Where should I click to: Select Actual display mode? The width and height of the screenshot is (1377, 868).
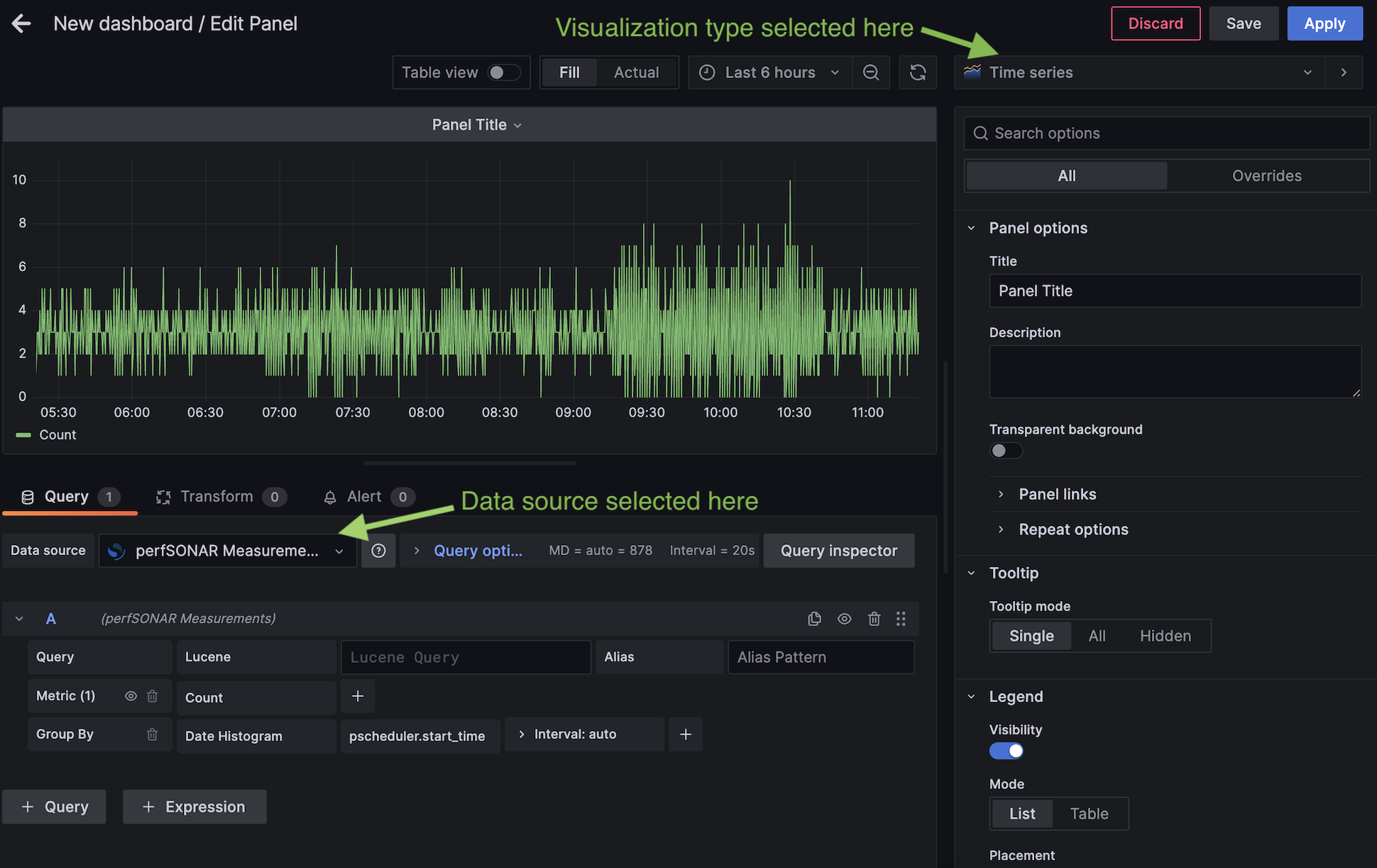[636, 72]
